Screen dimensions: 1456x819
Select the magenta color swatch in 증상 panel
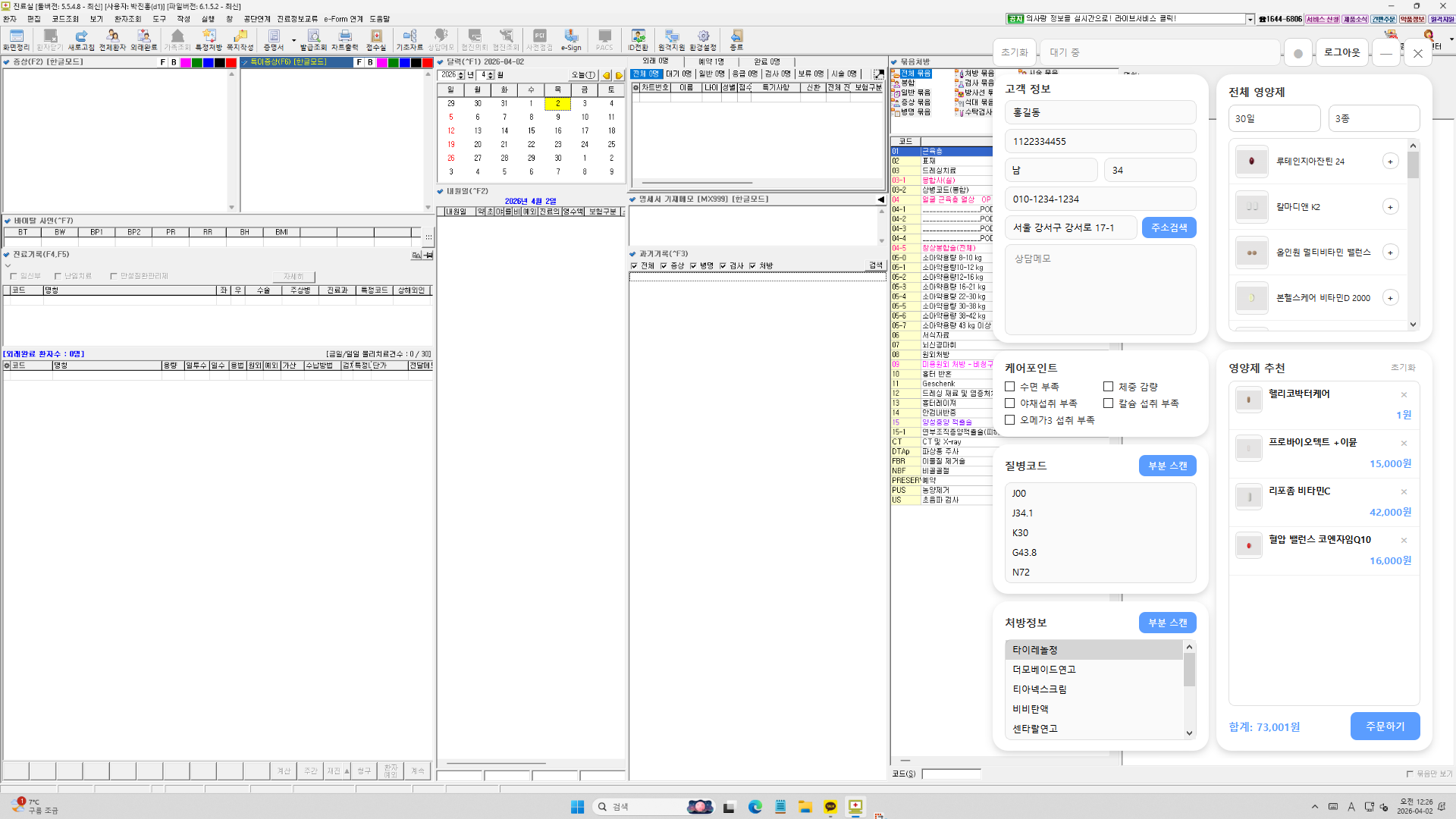click(x=185, y=63)
